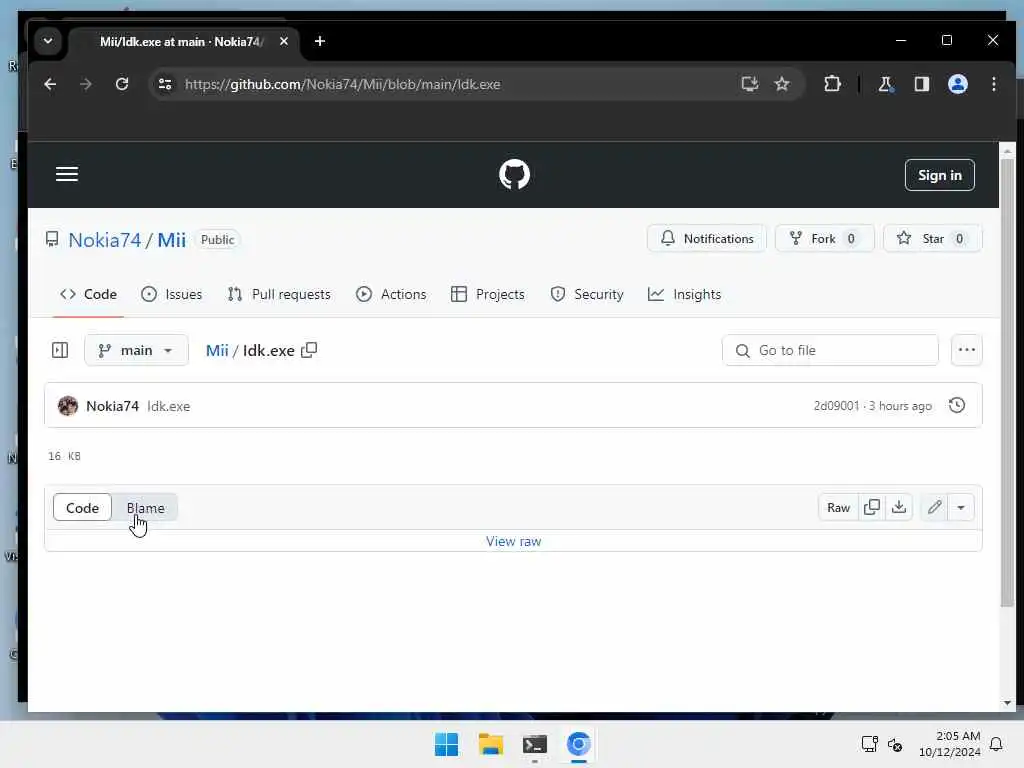1024x768 pixels.
Task: Open the taskbar clock and date
Action: 950,744
